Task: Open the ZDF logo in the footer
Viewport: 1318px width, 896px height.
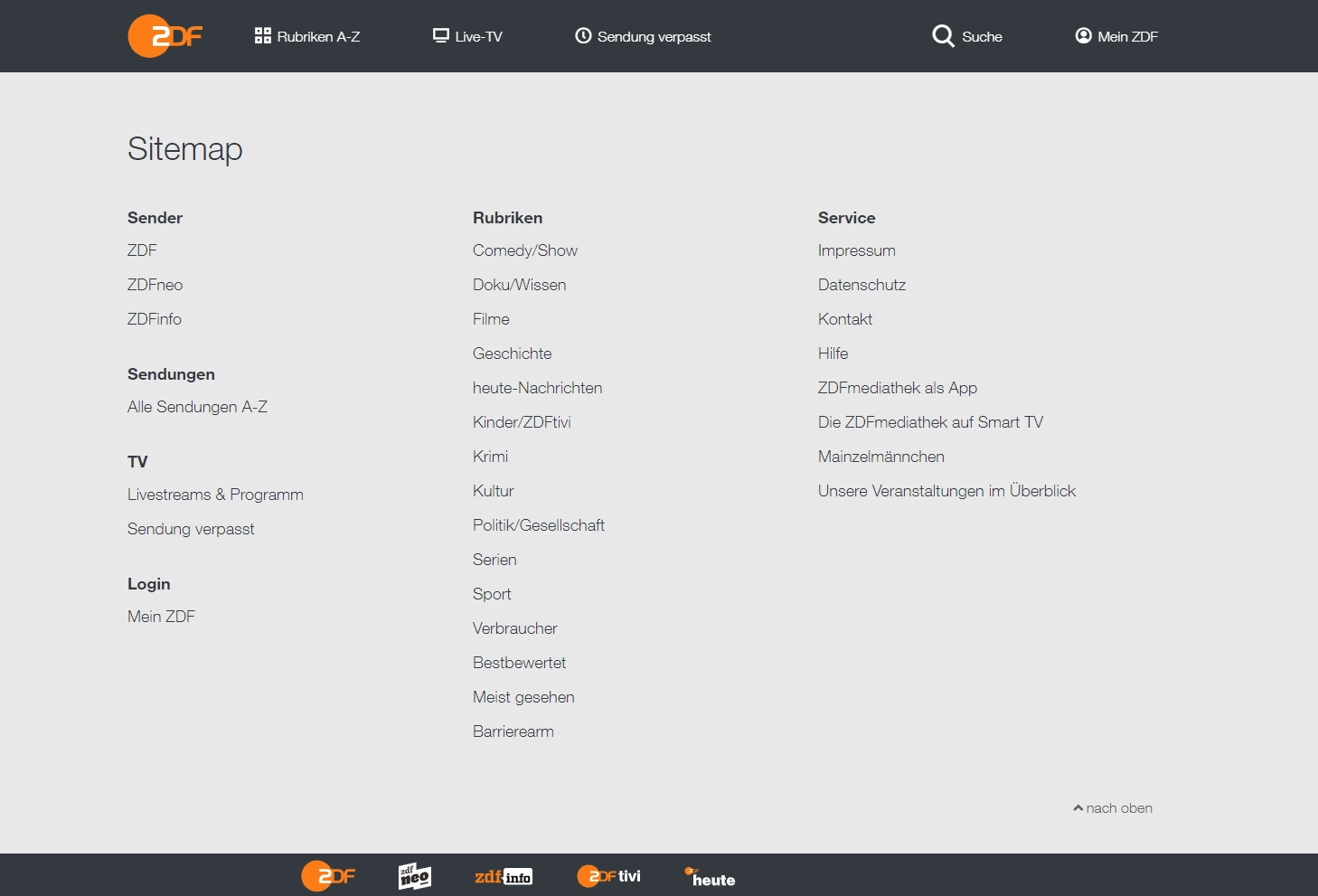Action: click(328, 876)
